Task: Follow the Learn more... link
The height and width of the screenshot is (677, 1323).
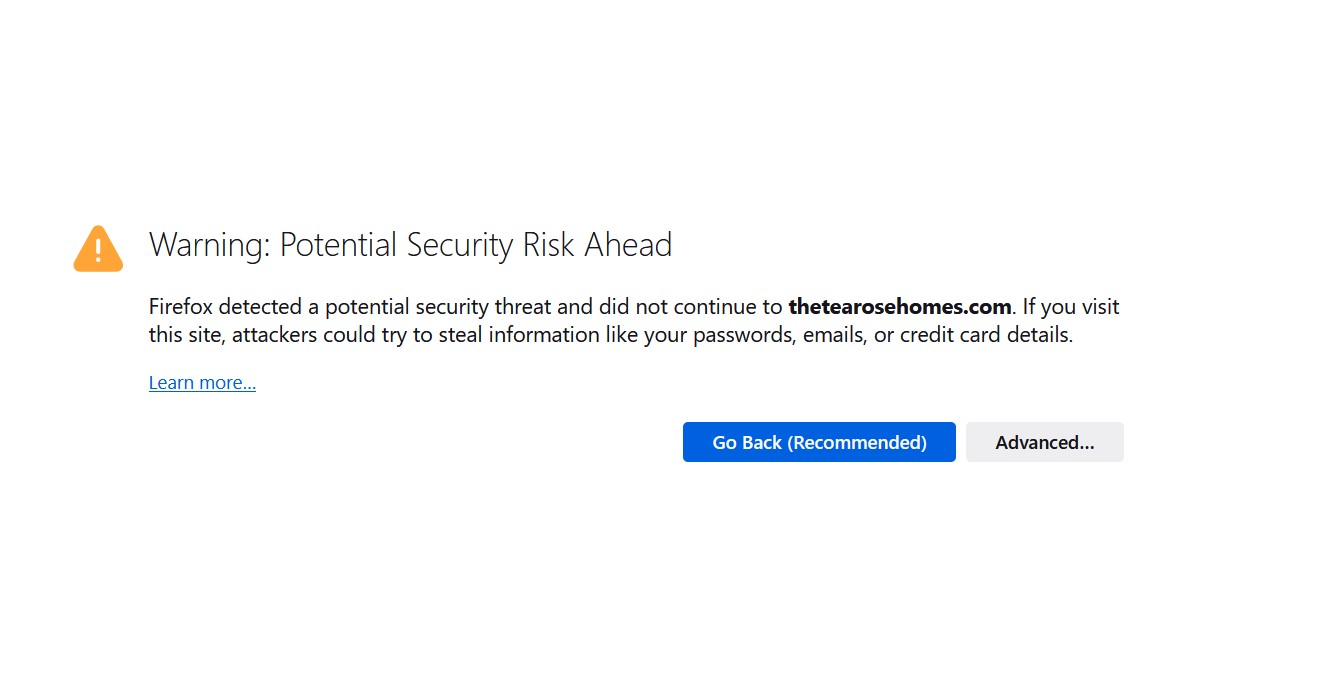Action: pyautogui.click(x=202, y=383)
